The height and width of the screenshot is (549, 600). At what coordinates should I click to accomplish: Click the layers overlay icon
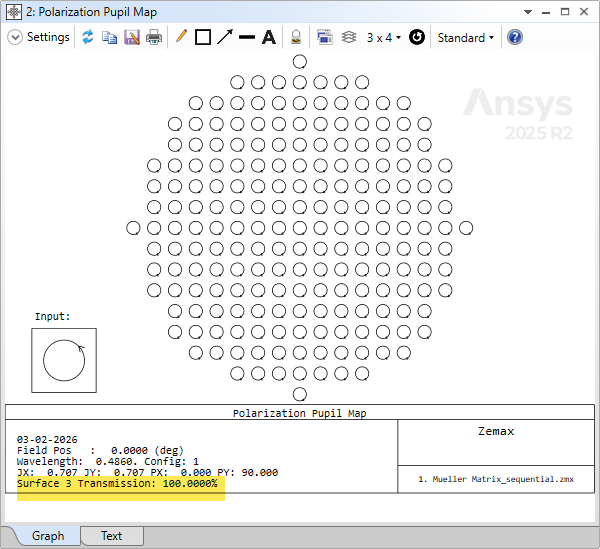pos(349,37)
